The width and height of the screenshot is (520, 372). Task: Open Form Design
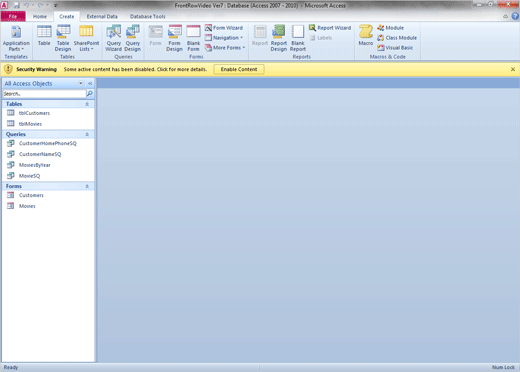pos(174,38)
